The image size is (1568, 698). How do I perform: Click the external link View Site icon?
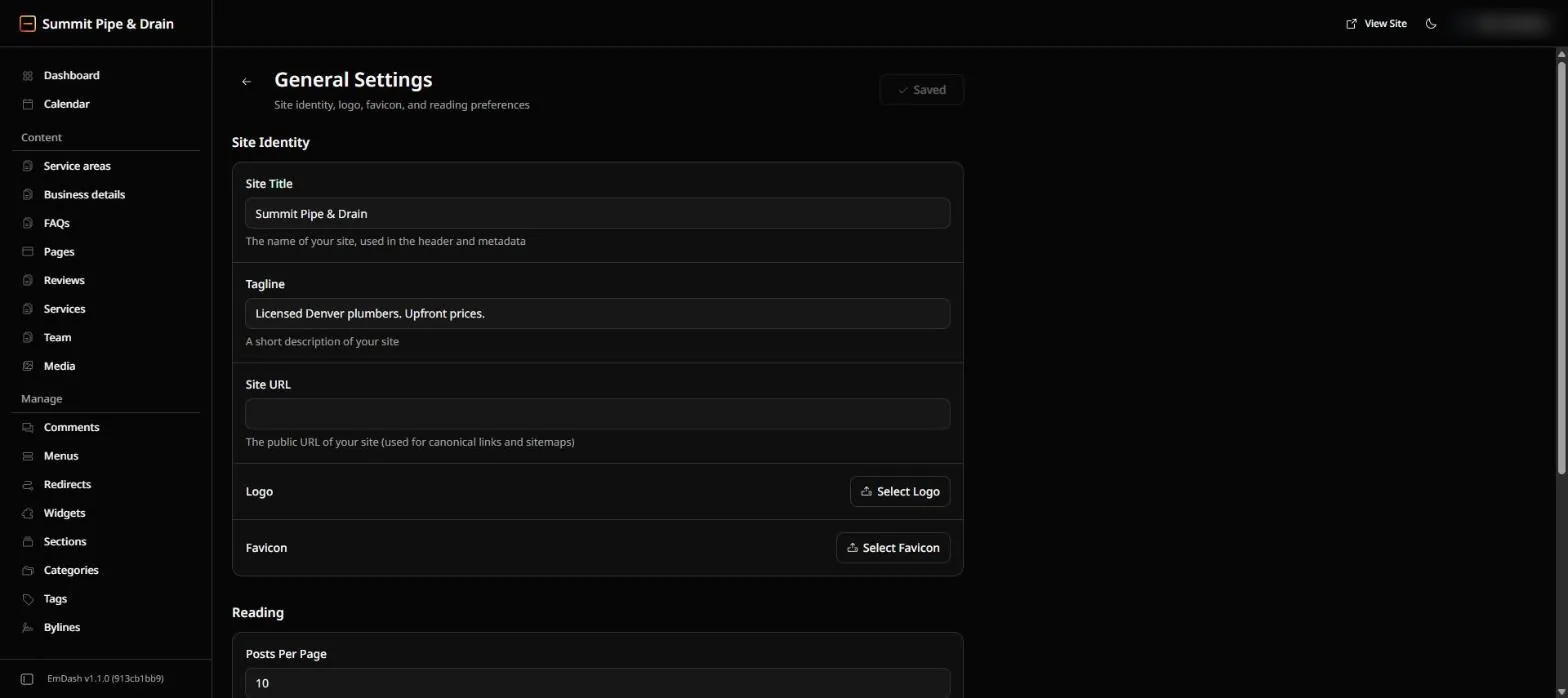(x=1352, y=24)
